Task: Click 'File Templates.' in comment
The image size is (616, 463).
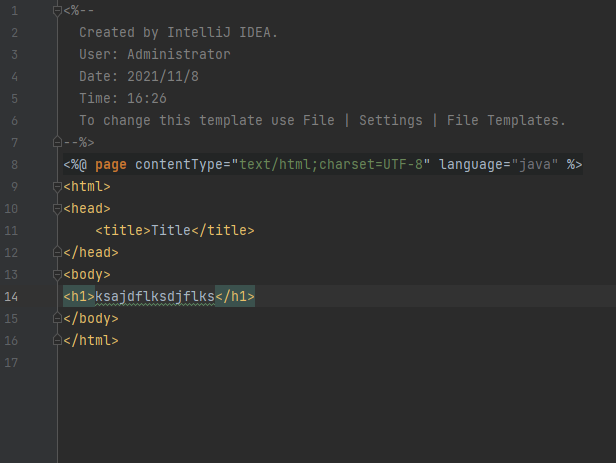Action: pos(506,120)
